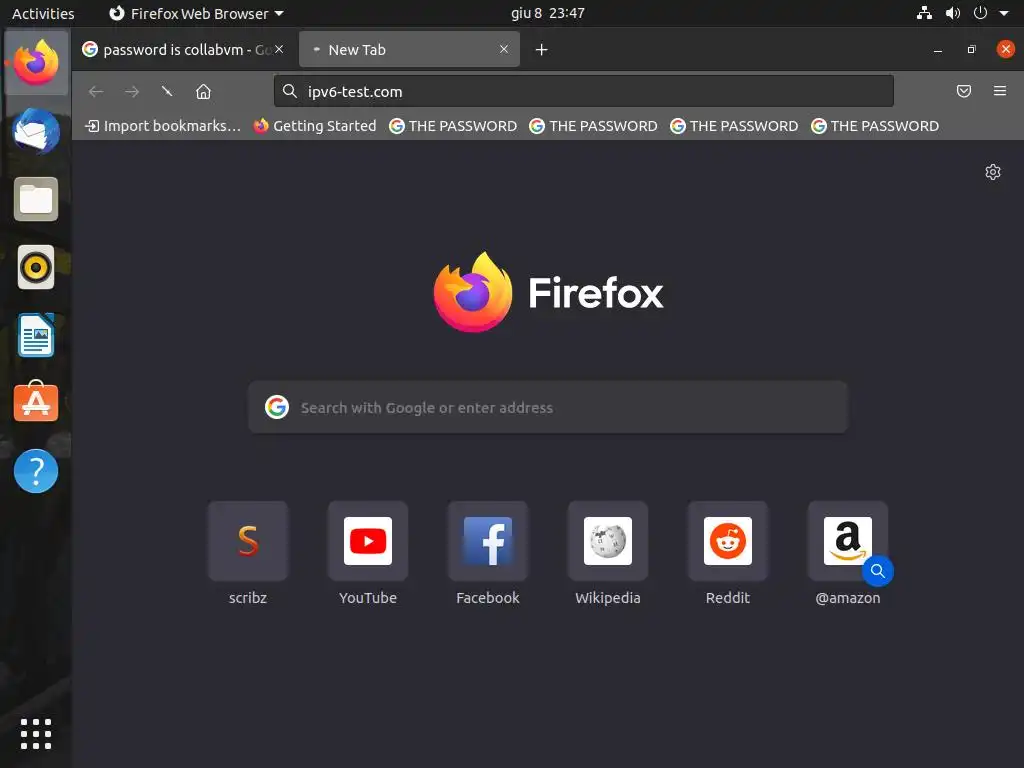Click the URL bar with ipv6-test.com
This screenshot has width=1024, height=768.
(583, 91)
